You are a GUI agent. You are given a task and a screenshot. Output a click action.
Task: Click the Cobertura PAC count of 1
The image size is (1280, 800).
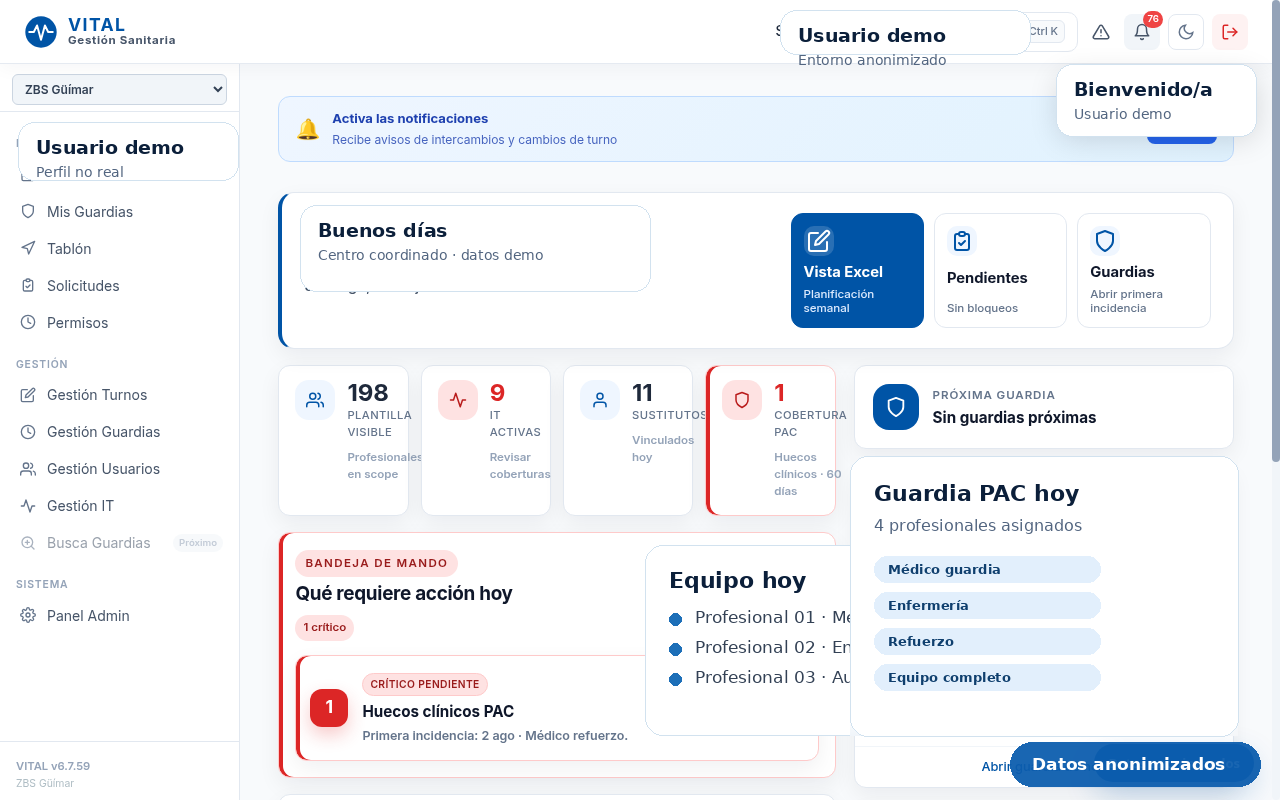click(x=780, y=393)
